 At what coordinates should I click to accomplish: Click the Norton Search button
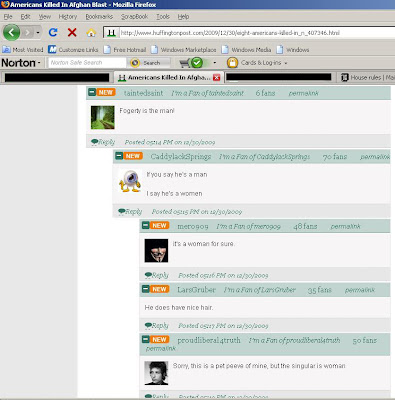pyautogui.click(x=149, y=63)
